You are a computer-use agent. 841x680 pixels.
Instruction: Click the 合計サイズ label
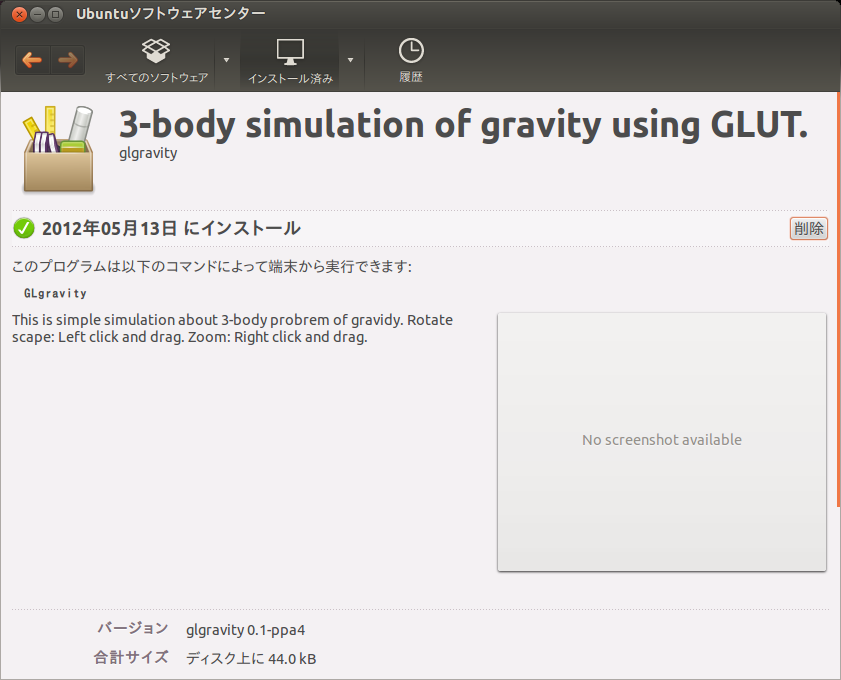point(131,657)
